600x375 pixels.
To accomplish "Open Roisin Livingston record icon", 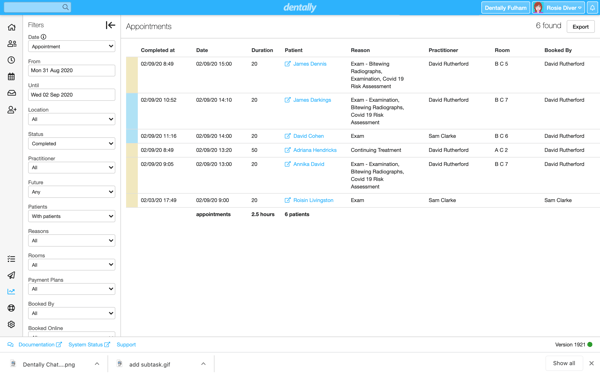I will click(x=287, y=200).
